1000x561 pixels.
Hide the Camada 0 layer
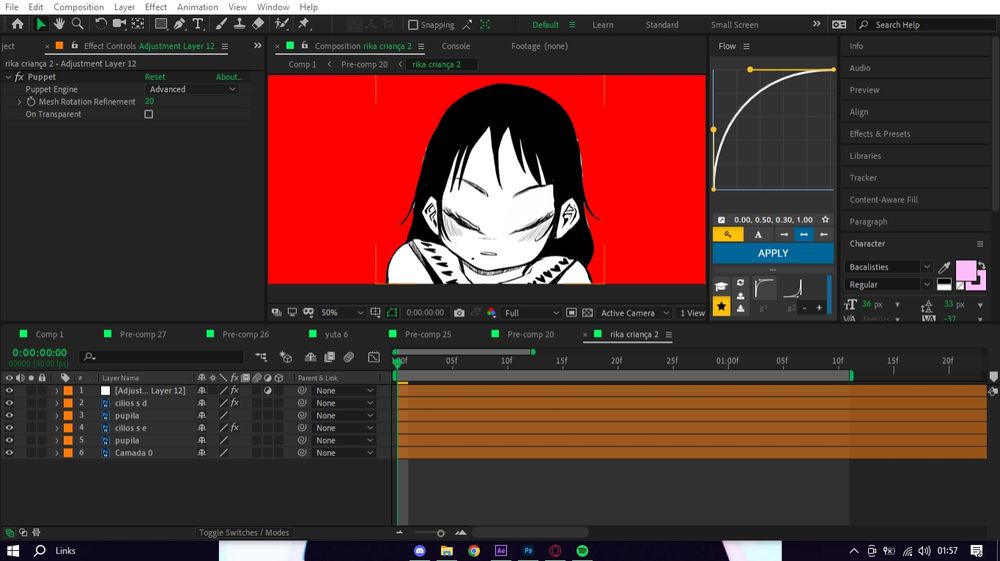(x=9, y=453)
